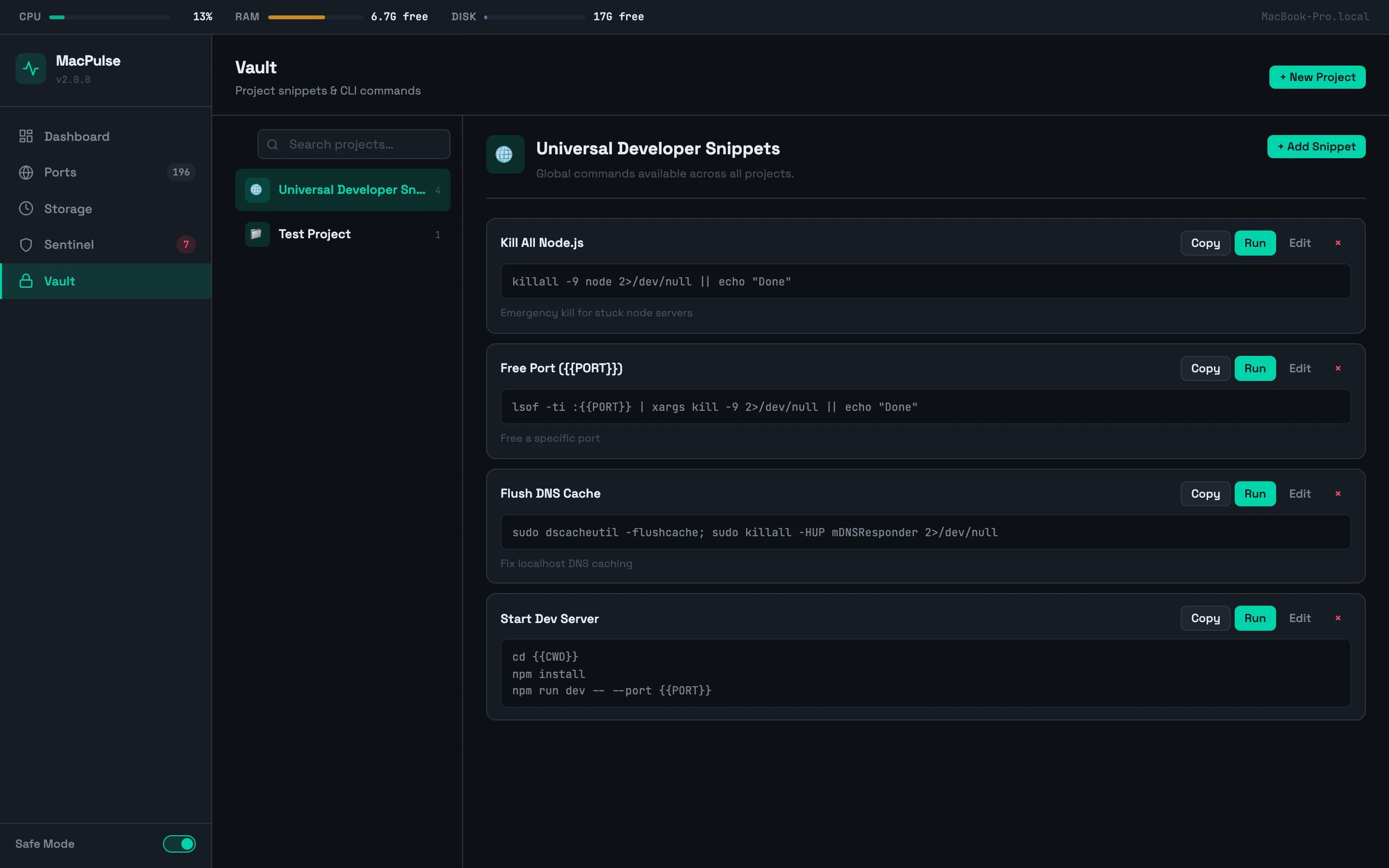Run the Start Dev Server snippet
Image resolution: width=1389 pixels, height=868 pixels.
[1255, 618]
